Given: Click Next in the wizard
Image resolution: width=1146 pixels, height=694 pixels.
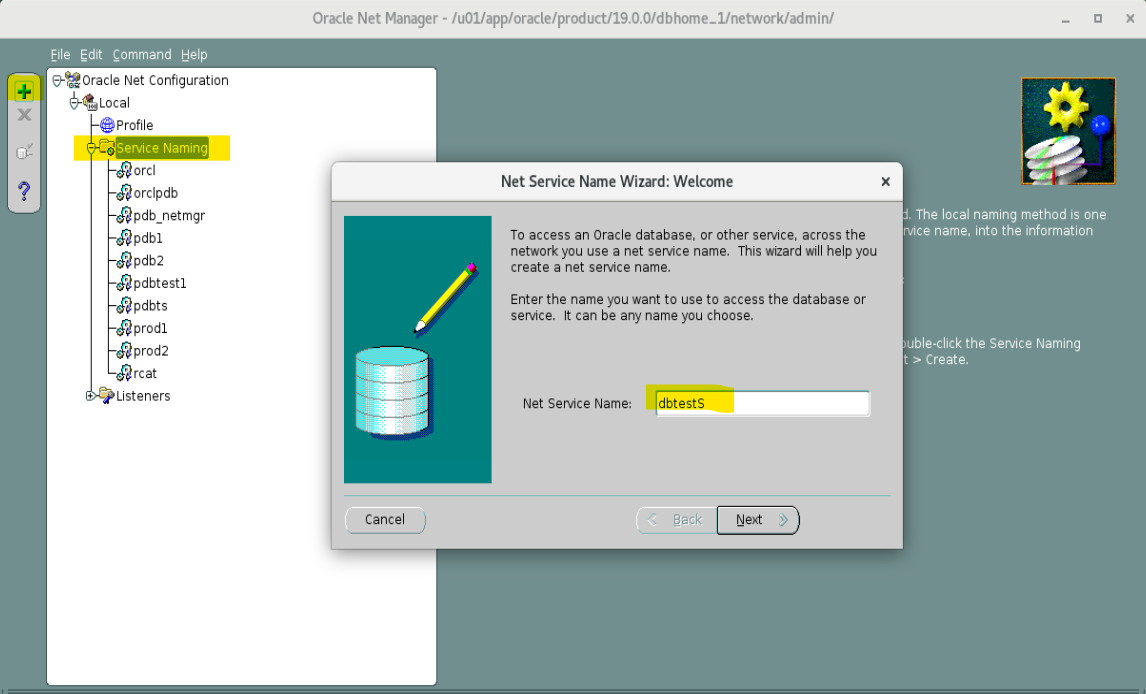Looking at the screenshot, I should click(758, 520).
